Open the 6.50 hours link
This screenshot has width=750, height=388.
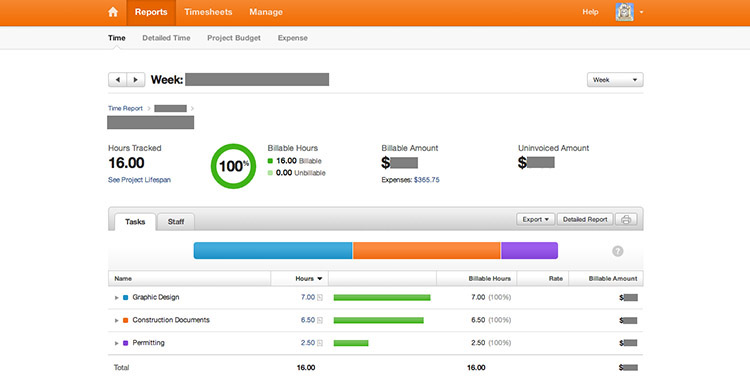[x=308, y=320]
